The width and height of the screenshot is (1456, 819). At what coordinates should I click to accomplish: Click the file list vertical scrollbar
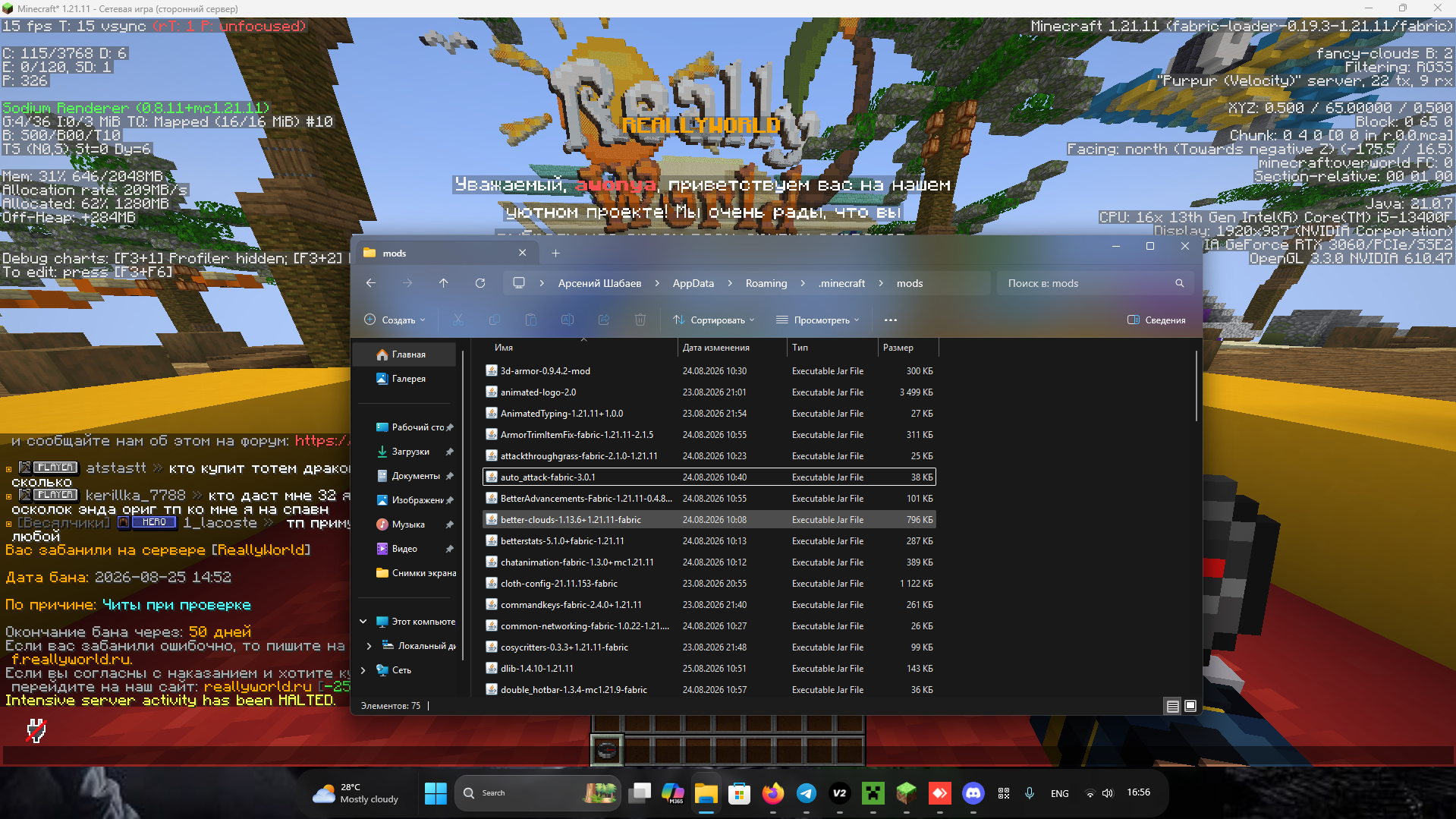click(x=1196, y=384)
